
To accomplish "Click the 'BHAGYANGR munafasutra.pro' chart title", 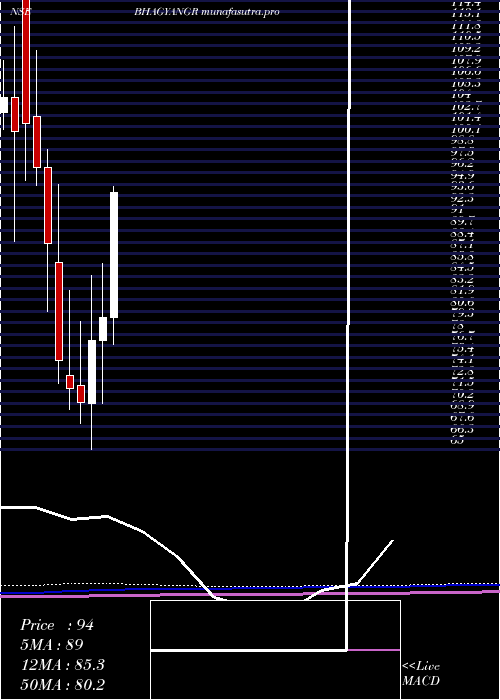I will 207,12.
